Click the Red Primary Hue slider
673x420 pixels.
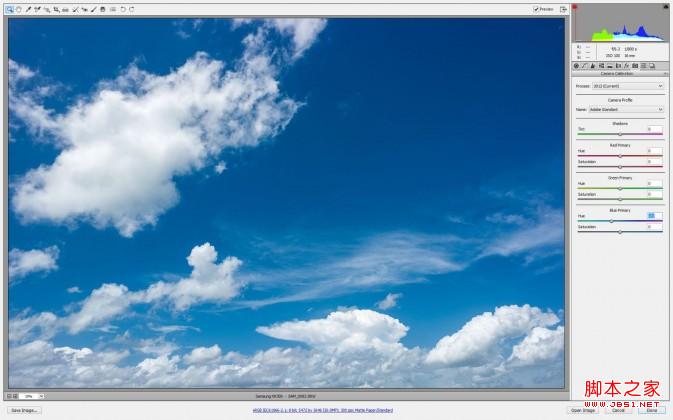coord(620,156)
